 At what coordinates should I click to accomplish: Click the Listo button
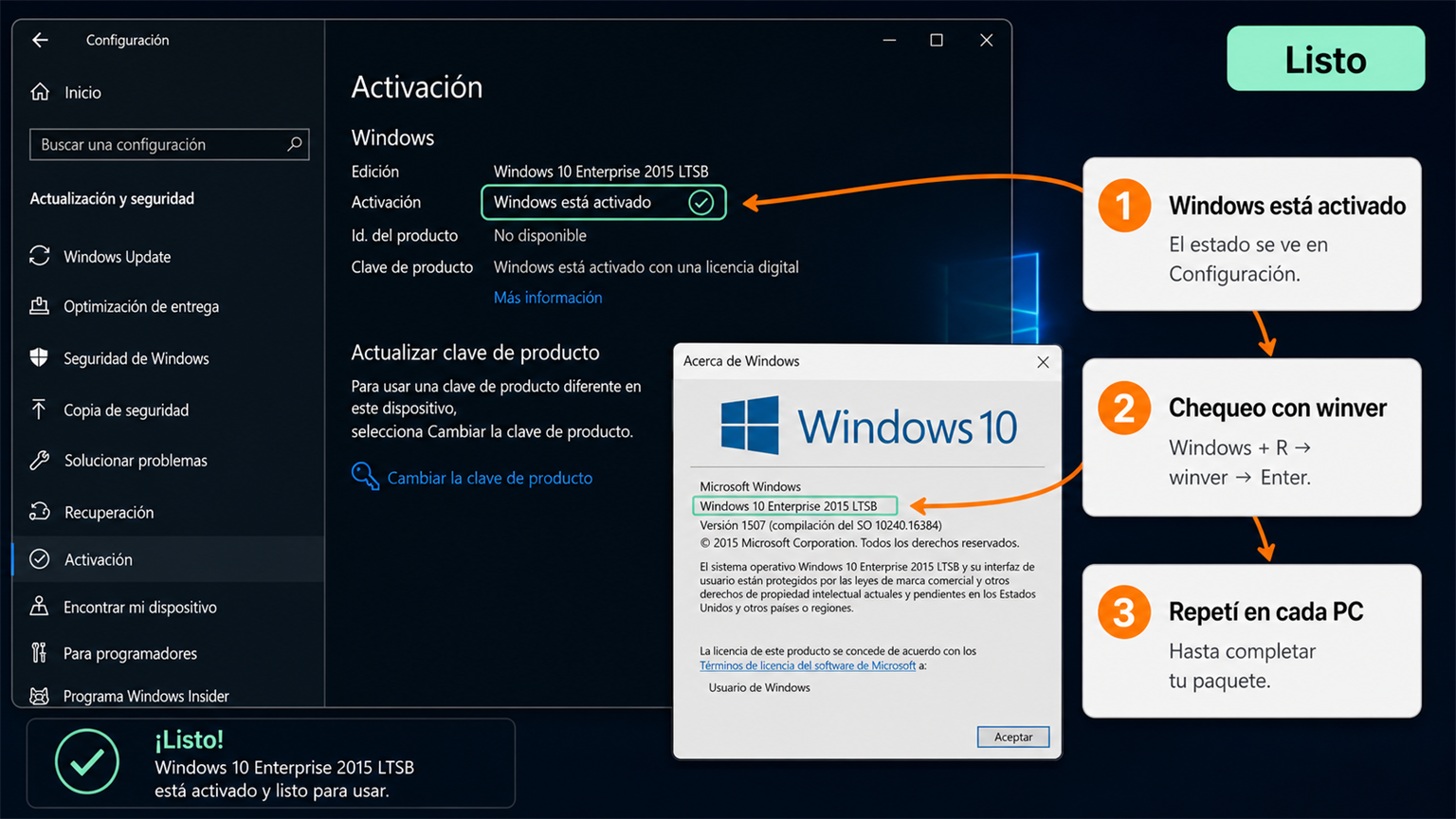tap(1325, 59)
